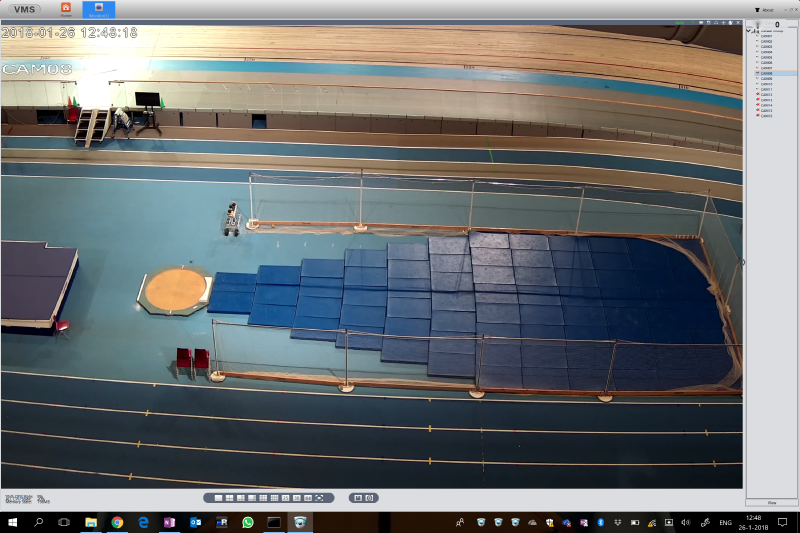Launch Chrome from the taskbar
Viewport: 800px width, 533px height.
point(117,522)
